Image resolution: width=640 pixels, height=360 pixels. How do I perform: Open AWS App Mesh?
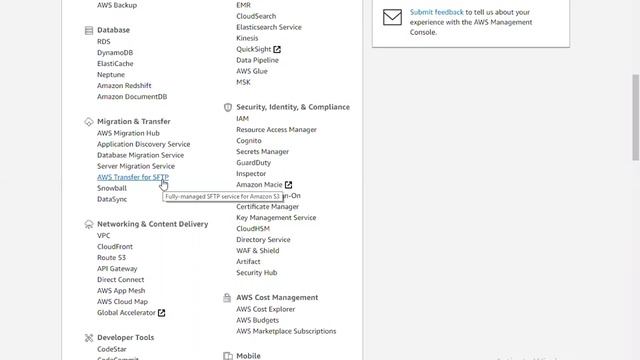(121, 291)
